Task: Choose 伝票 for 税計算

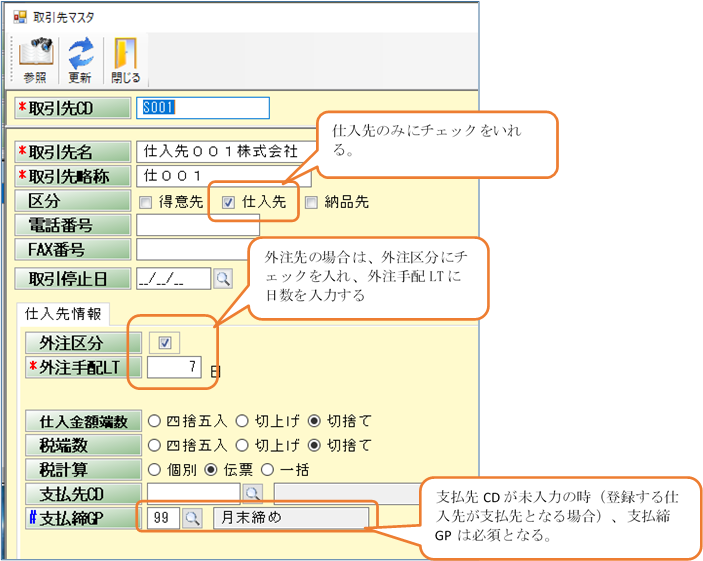Action: tap(211, 470)
